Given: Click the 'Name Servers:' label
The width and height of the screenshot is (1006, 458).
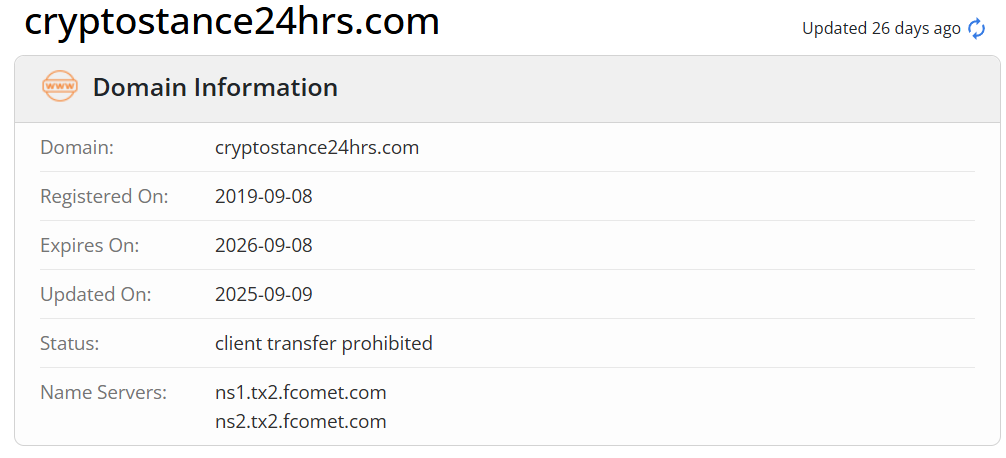Looking at the screenshot, I should [x=103, y=392].
